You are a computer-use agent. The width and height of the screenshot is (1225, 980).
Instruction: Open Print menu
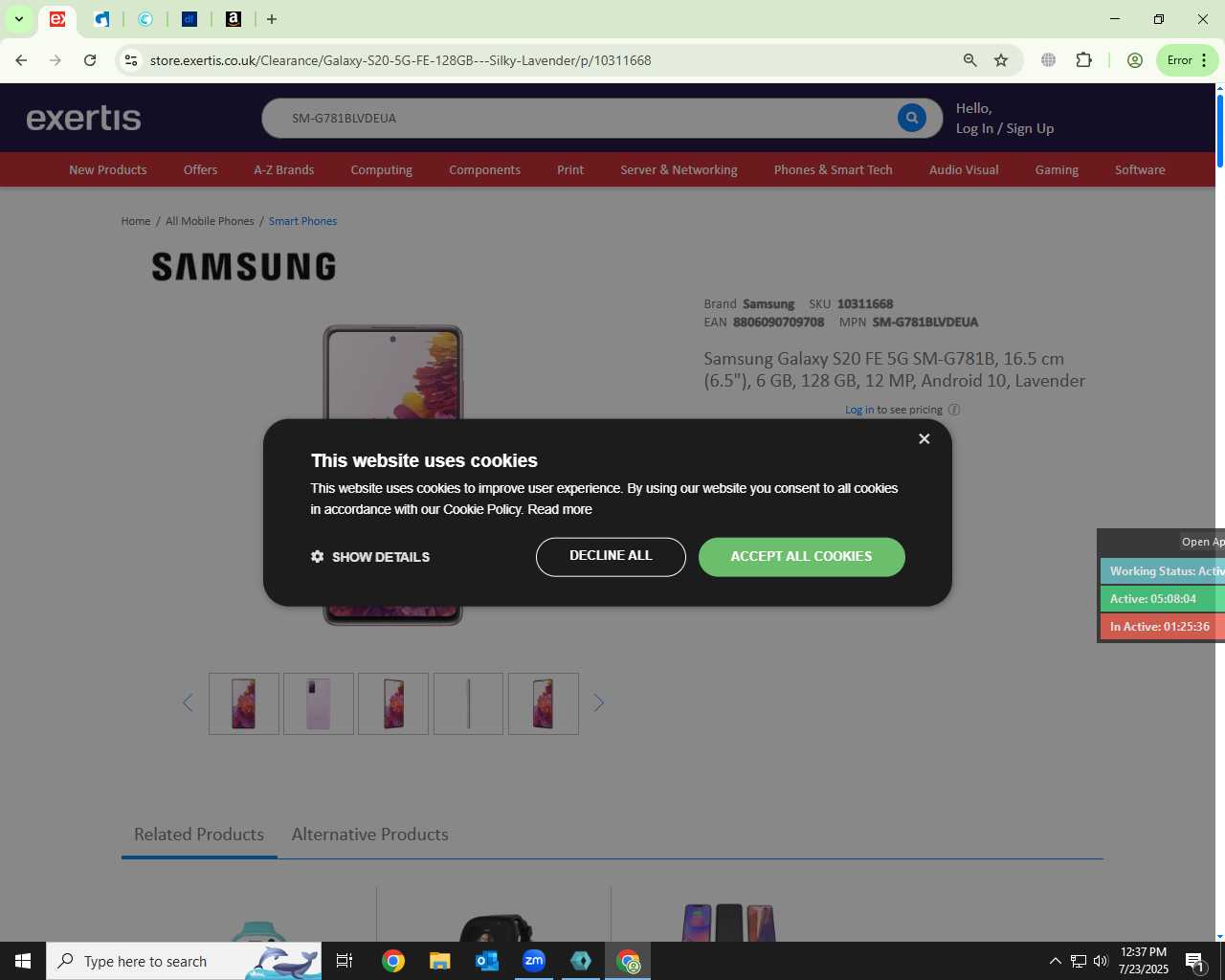[x=569, y=169]
